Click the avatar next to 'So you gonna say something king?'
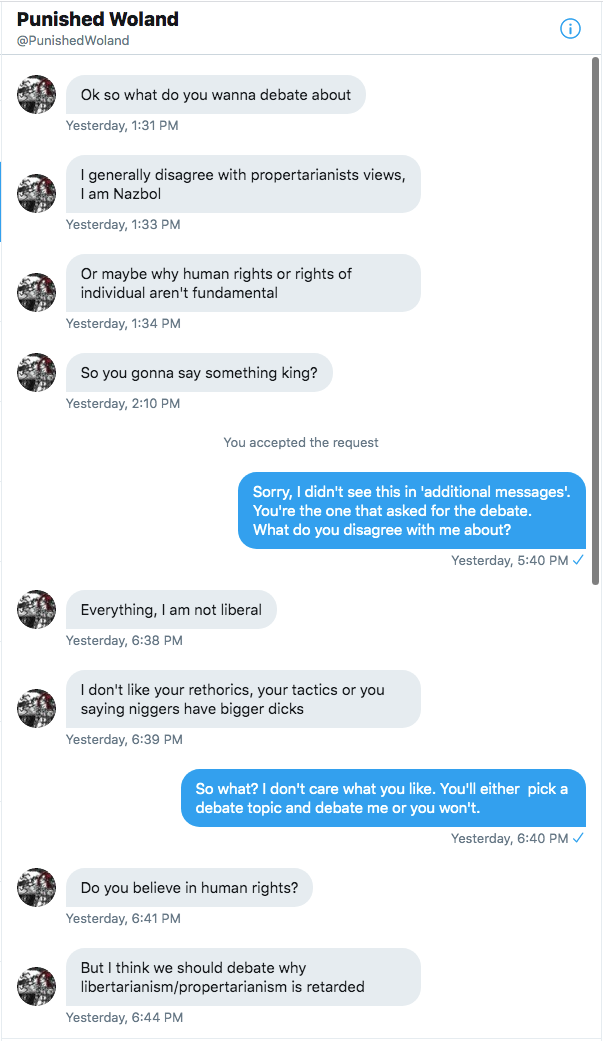The width and height of the screenshot is (603, 1041). pos(36,372)
